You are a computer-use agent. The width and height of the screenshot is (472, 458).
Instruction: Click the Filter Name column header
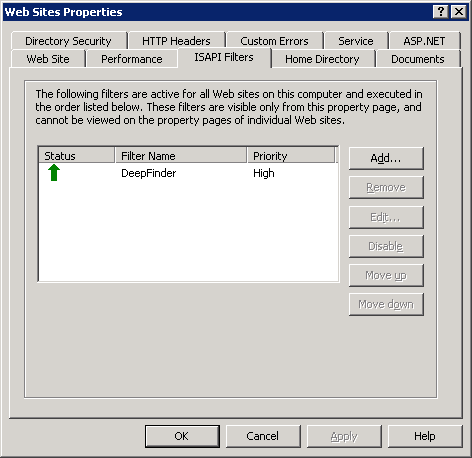pyautogui.click(x=181, y=156)
